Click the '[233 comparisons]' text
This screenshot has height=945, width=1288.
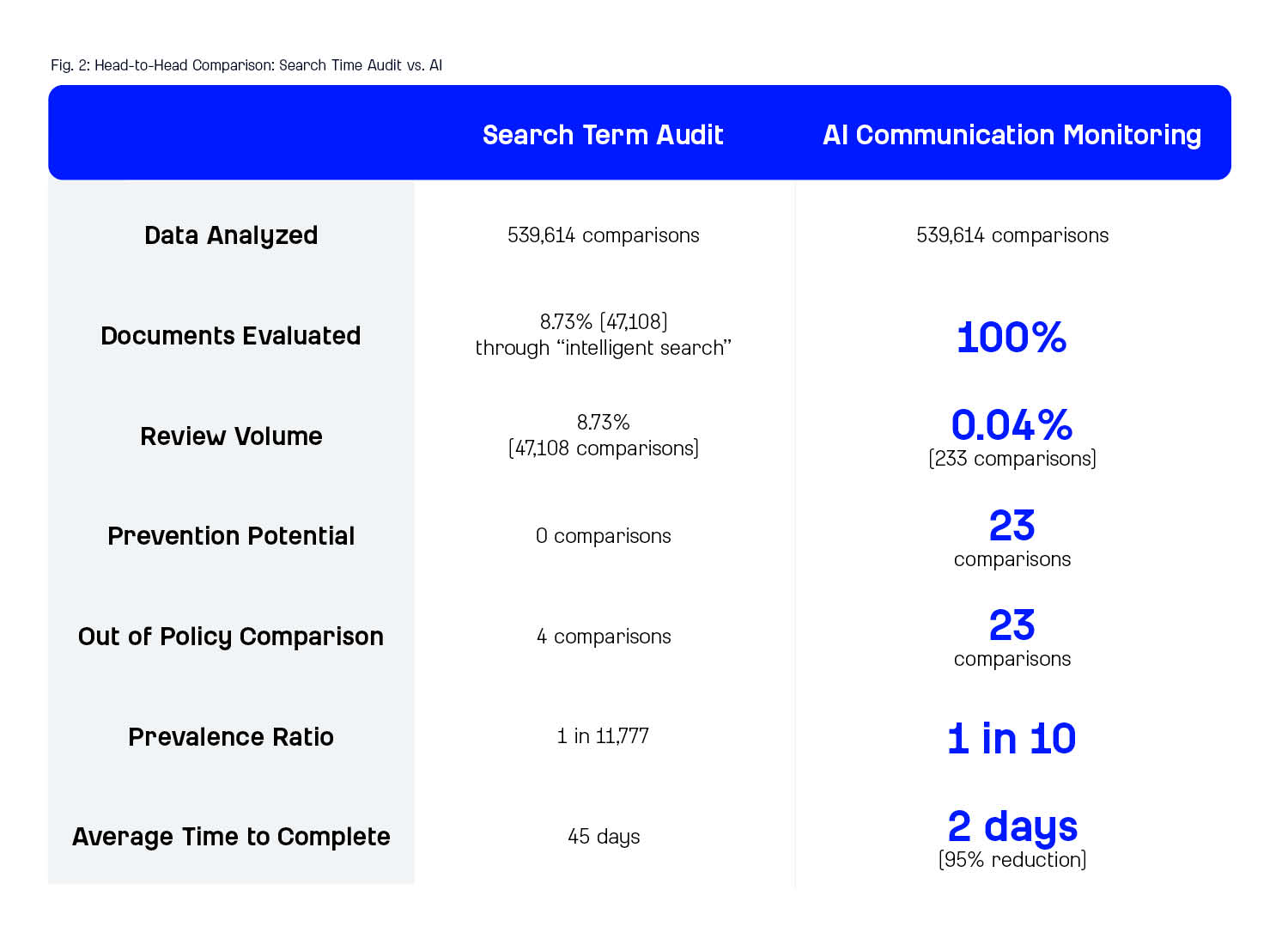point(1012,459)
